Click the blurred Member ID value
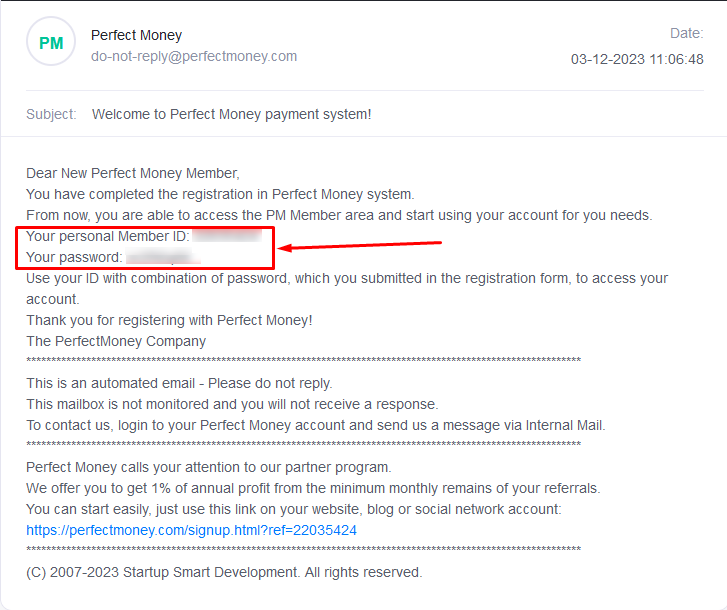The image size is (727, 610). click(227, 236)
